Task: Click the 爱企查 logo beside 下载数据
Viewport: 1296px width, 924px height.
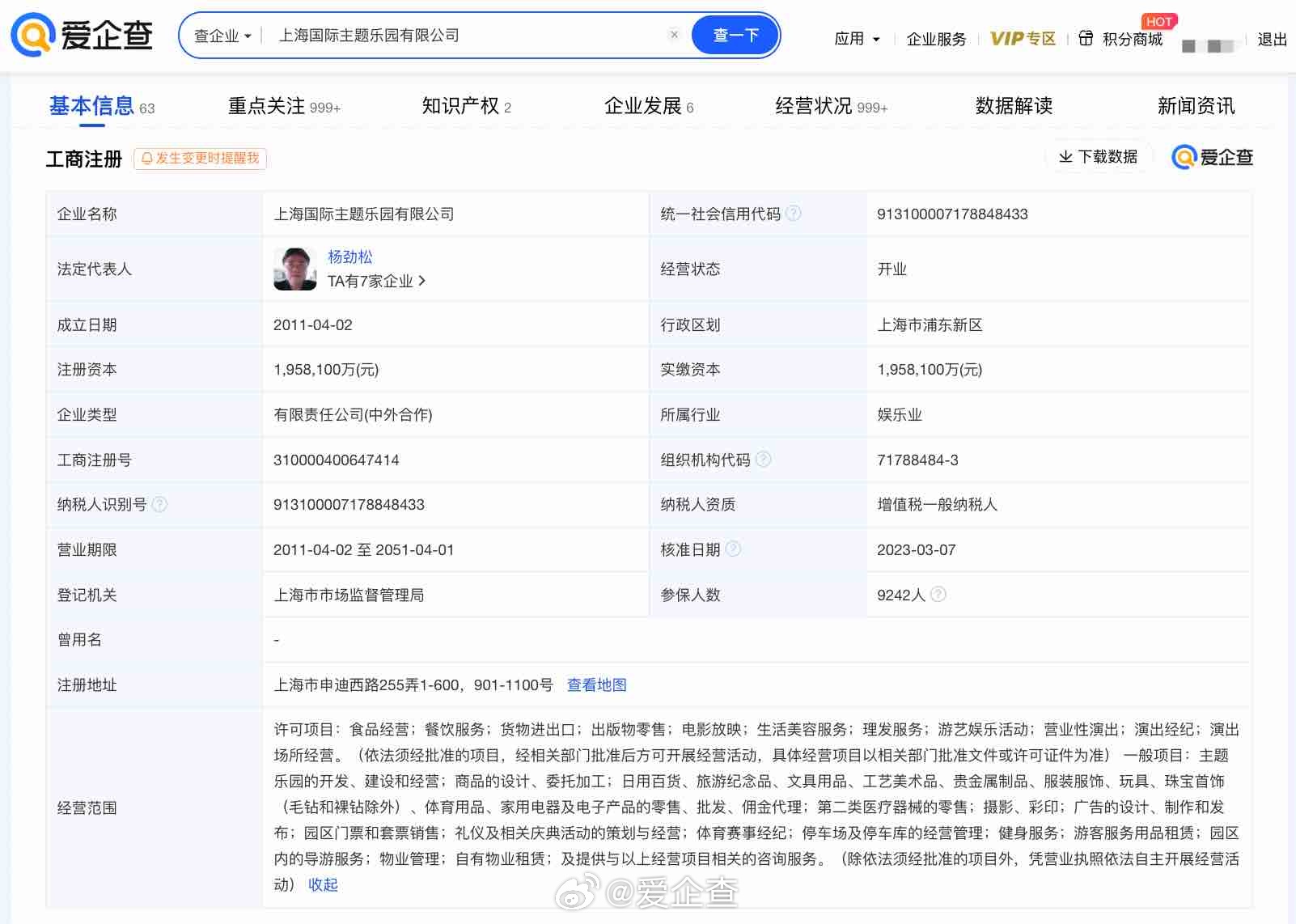Action: pyautogui.click(x=1212, y=157)
